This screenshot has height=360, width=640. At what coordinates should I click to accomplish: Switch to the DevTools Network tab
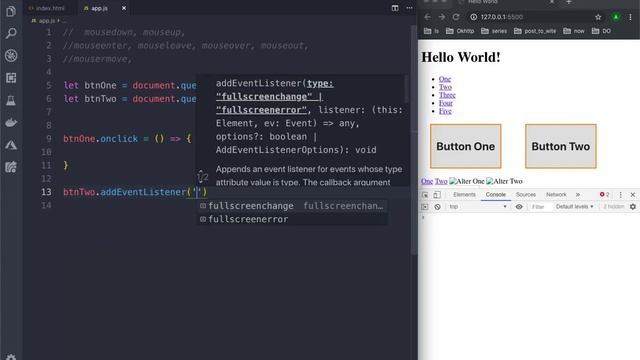(556, 195)
